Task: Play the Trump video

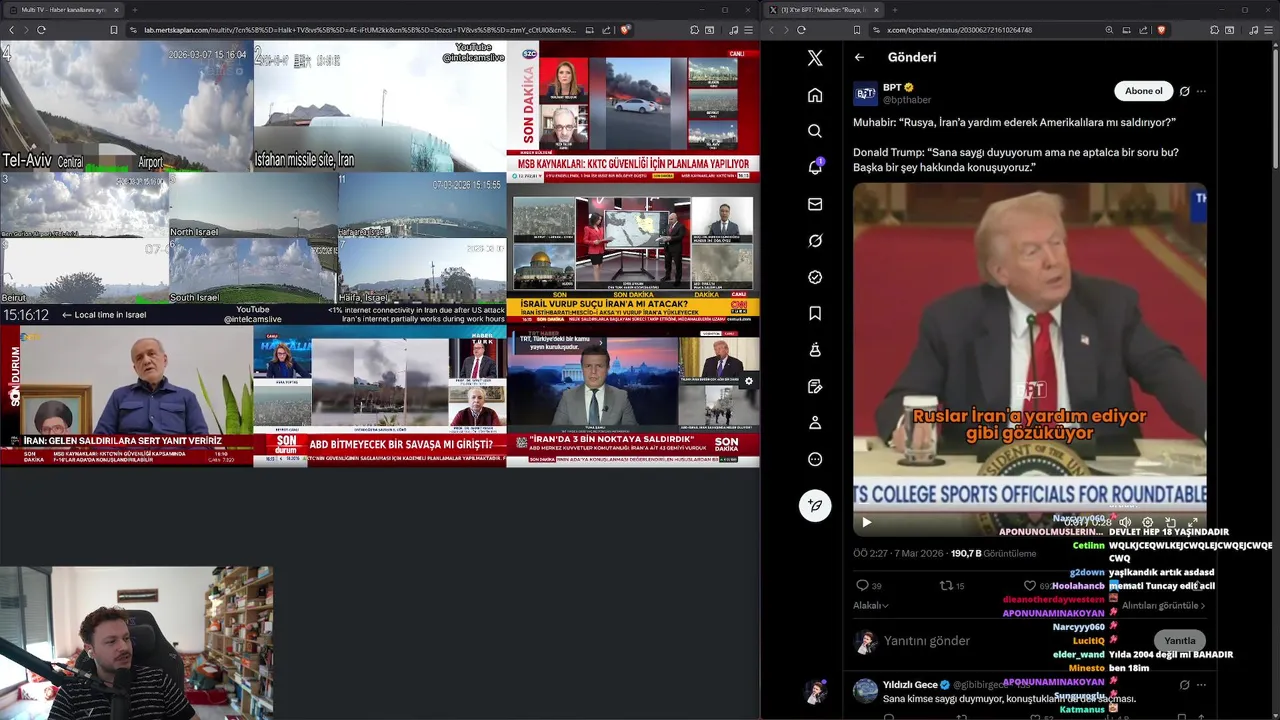Action: [866, 522]
